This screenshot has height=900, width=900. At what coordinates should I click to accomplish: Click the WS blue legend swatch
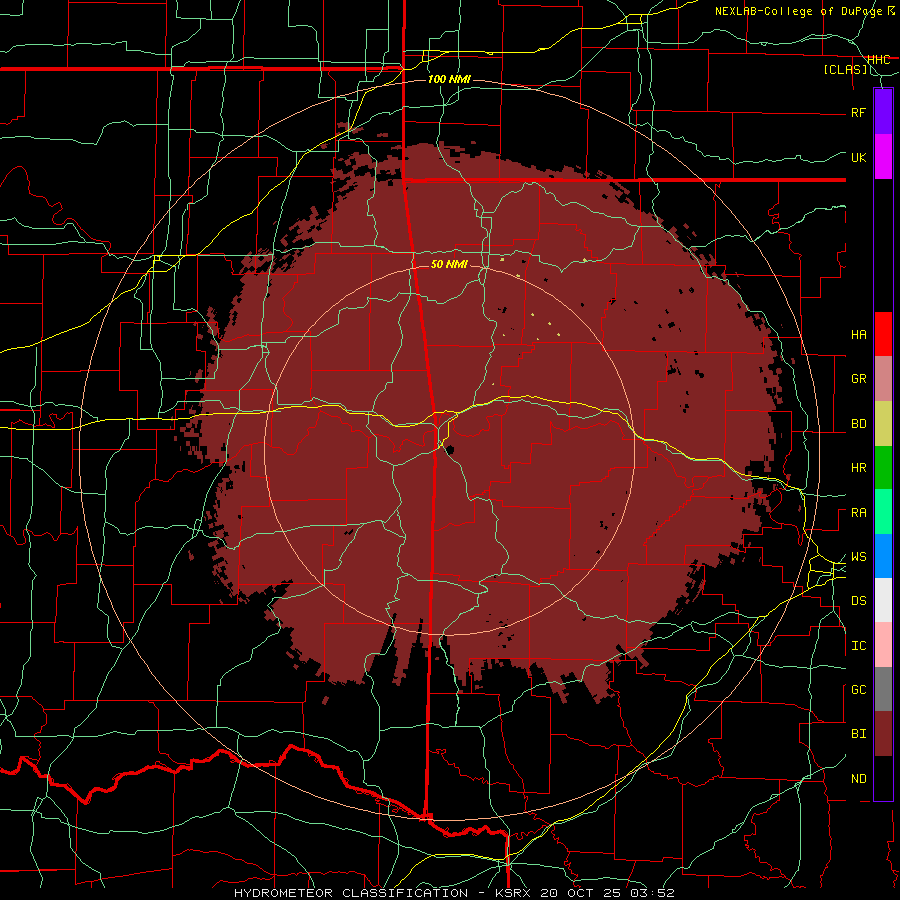pyautogui.click(x=883, y=556)
